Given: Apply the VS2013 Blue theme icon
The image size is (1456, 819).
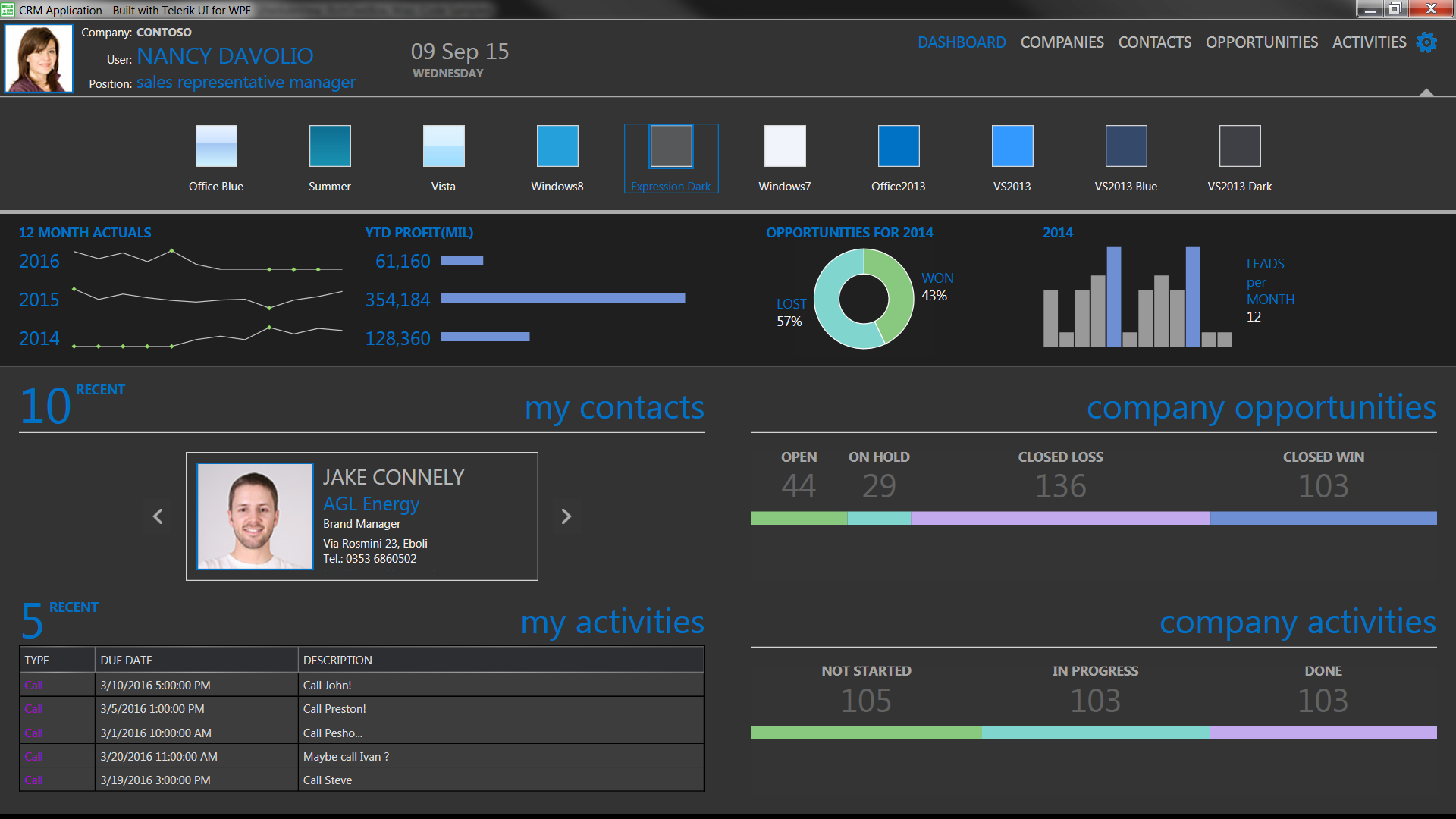Looking at the screenshot, I should (1126, 146).
